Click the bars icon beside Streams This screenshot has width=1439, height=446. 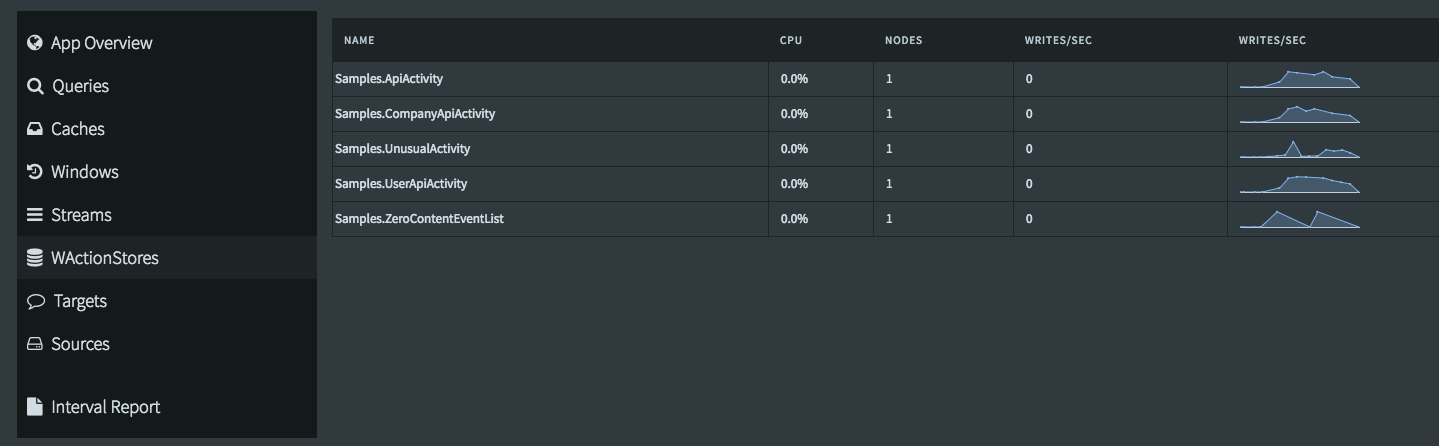35,215
